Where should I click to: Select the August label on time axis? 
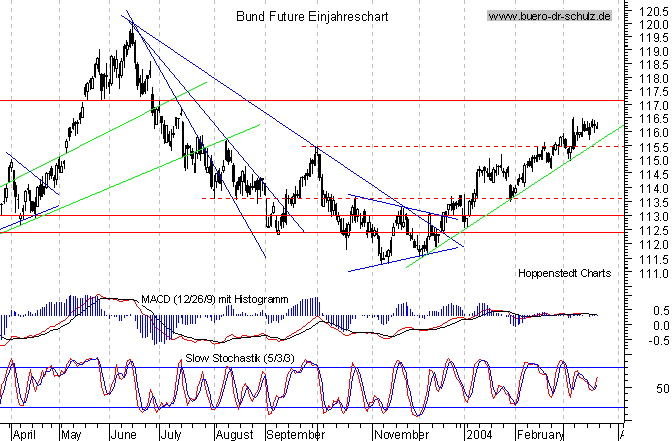pos(234,435)
